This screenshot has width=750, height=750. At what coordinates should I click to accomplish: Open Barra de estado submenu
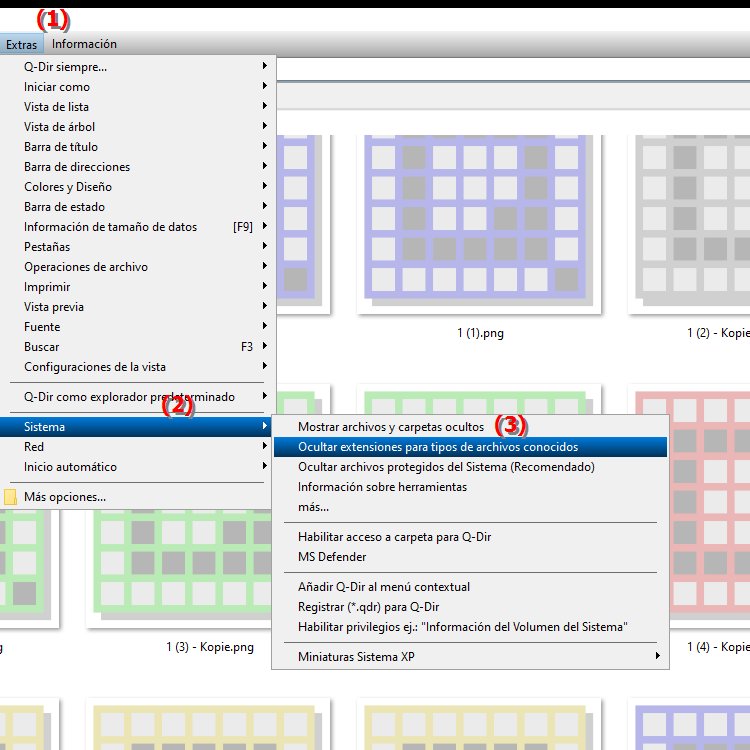pyautogui.click(x=138, y=207)
